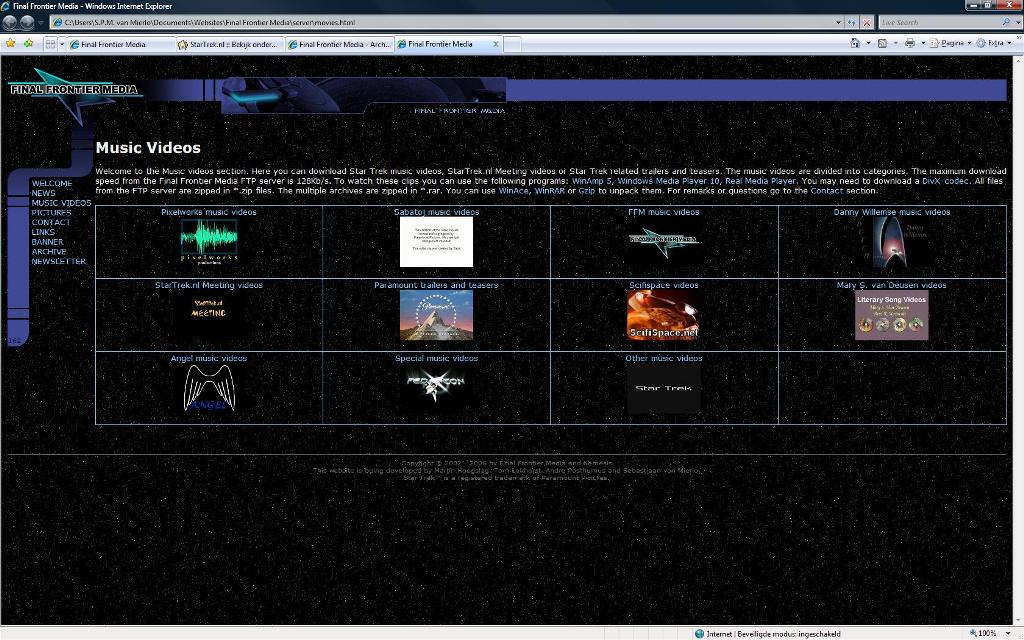Open NEWSLETTER in the side navigation
1024x640 pixels.
(x=59, y=261)
